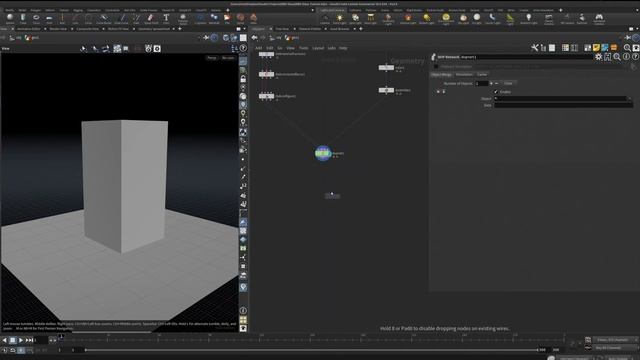
Task: Stop timeline playback
Action: click(13, 340)
